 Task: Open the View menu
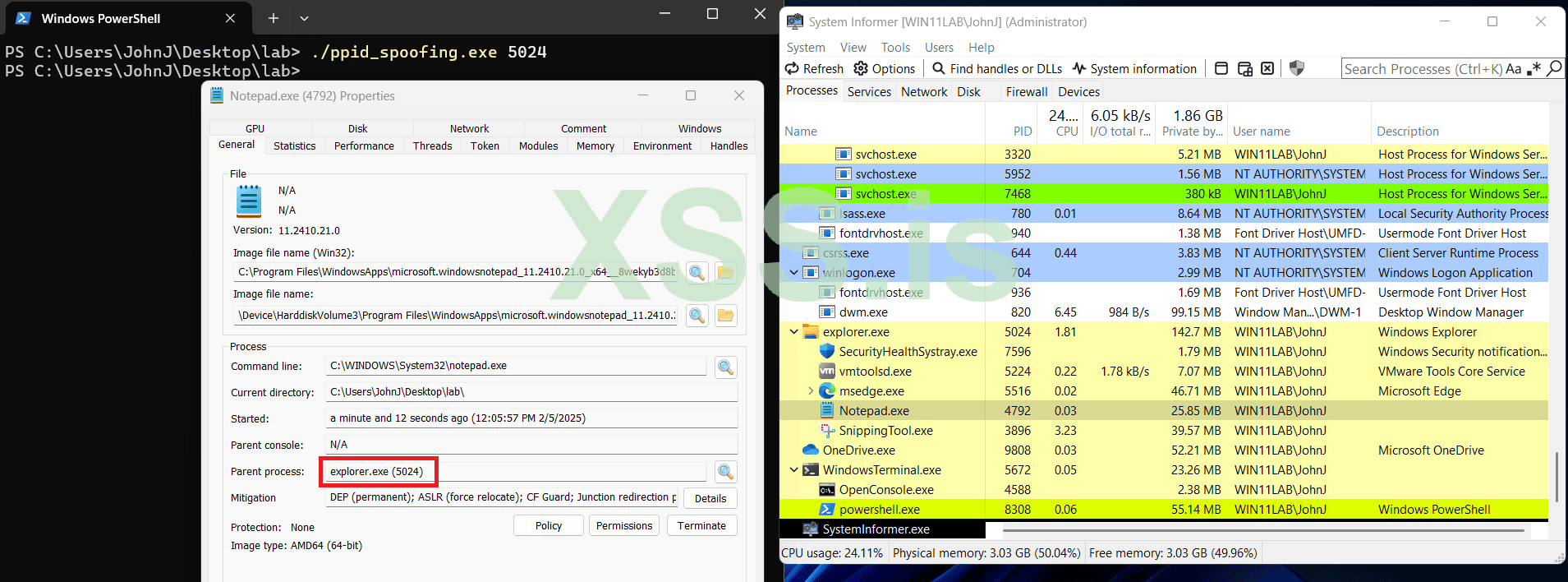pos(853,48)
